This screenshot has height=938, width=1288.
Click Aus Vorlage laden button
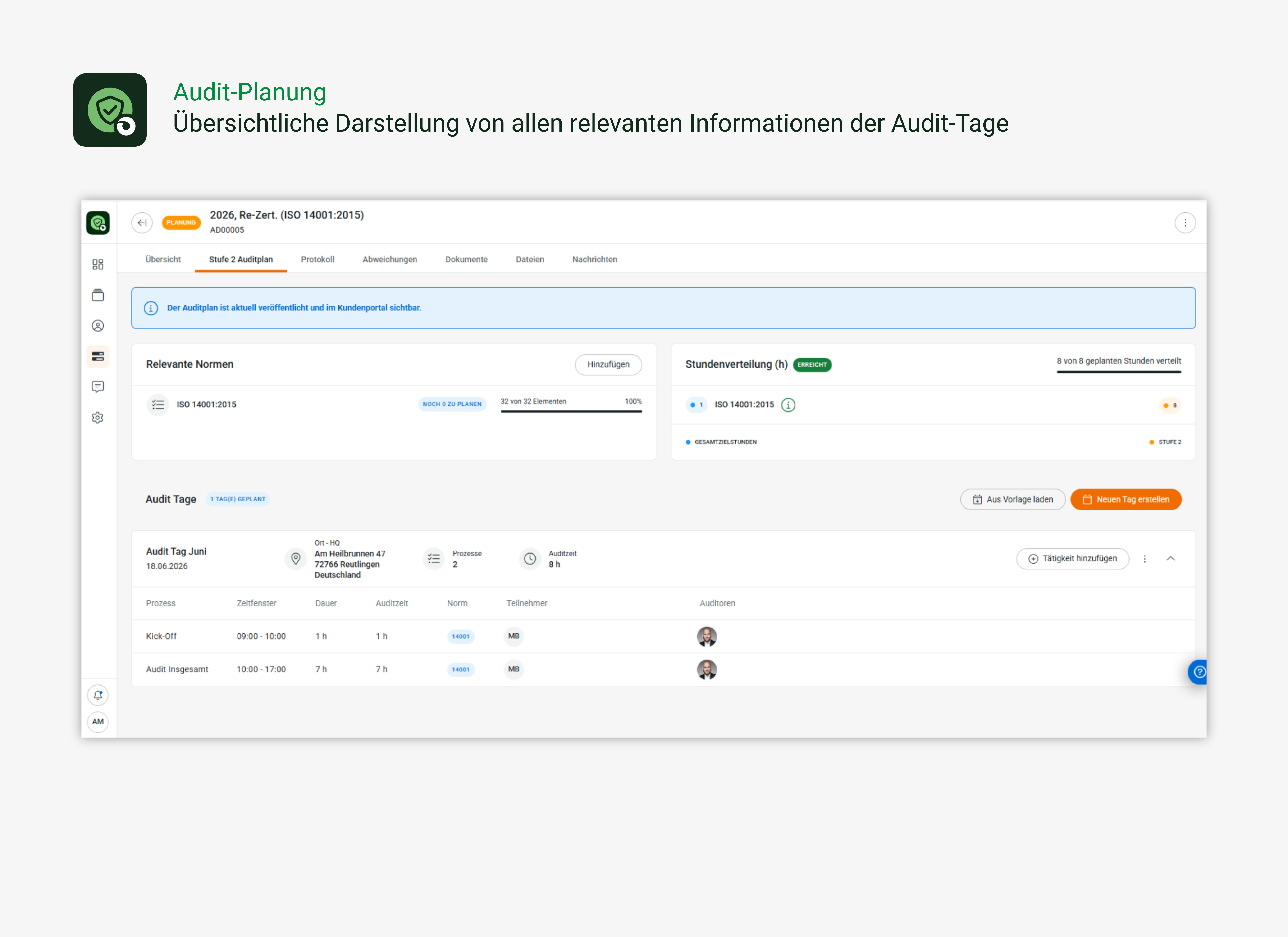1013,500
